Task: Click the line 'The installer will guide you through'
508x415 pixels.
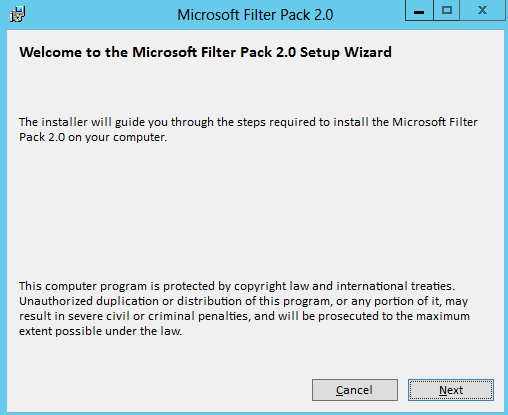Action: tap(248, 122)
